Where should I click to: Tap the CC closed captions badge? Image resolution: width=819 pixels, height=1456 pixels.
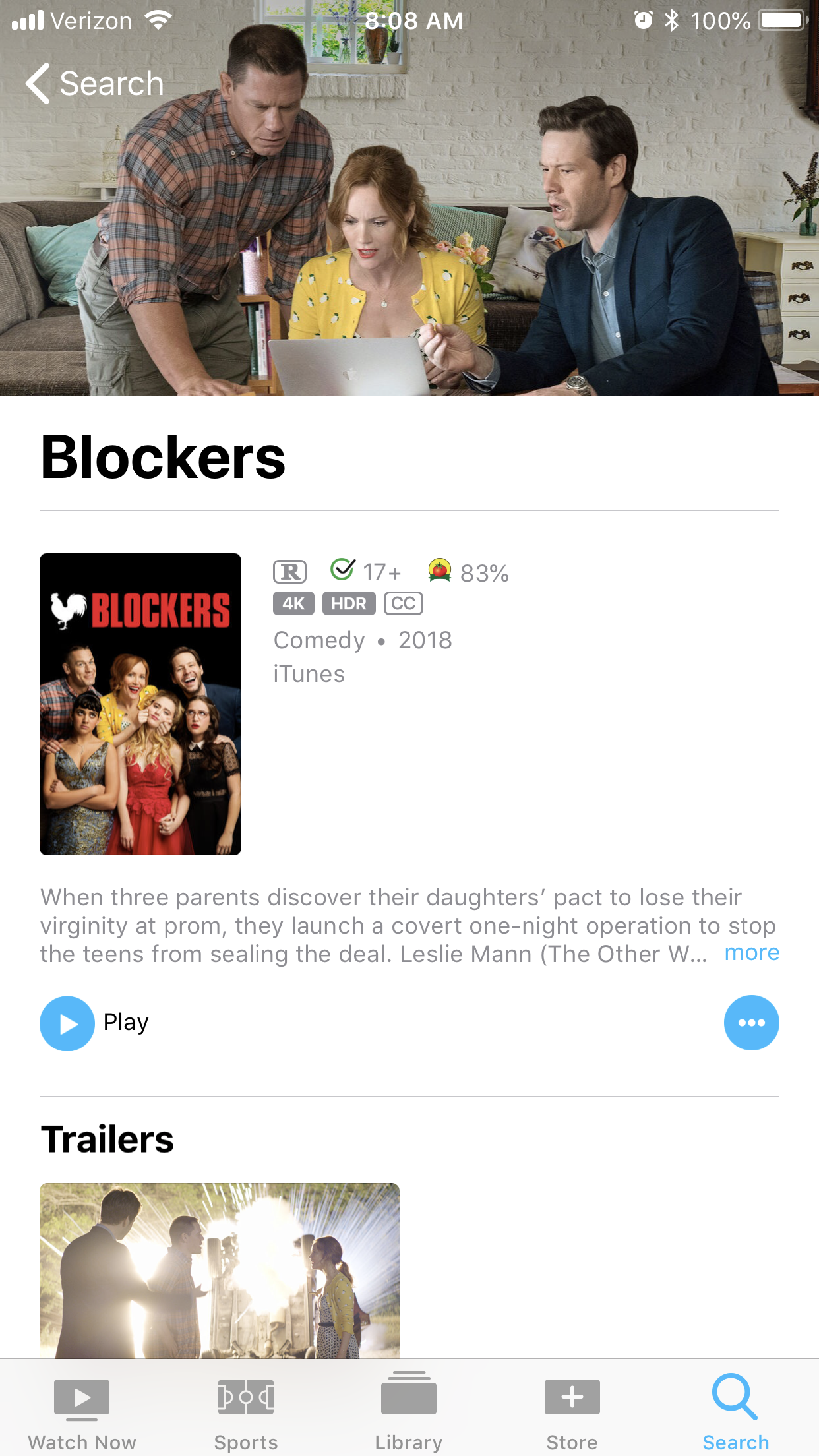click(x=404, y=603)
